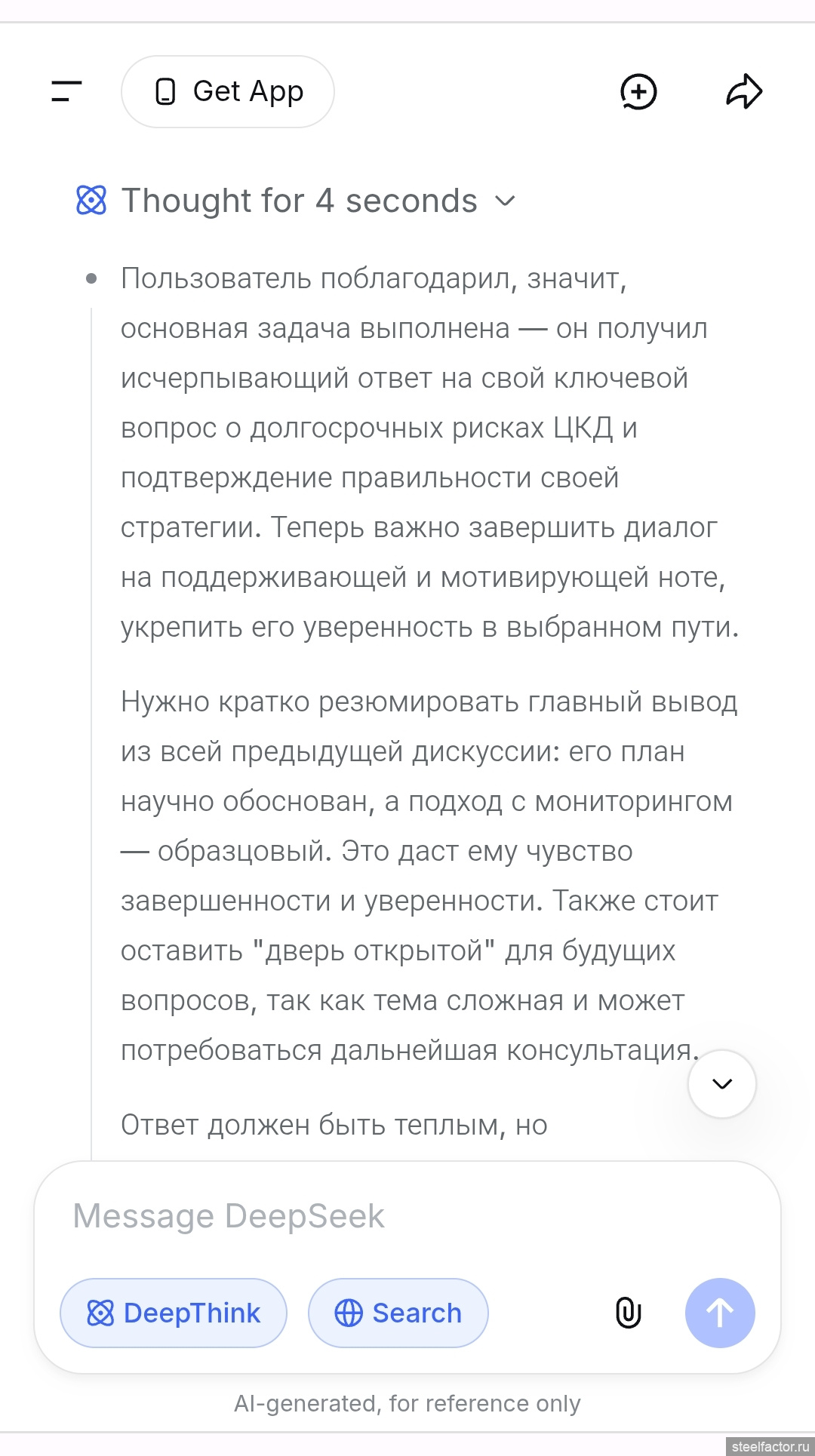Click the Get App button label
This screenshot has width=815, height=1456.
pos(248,92)
